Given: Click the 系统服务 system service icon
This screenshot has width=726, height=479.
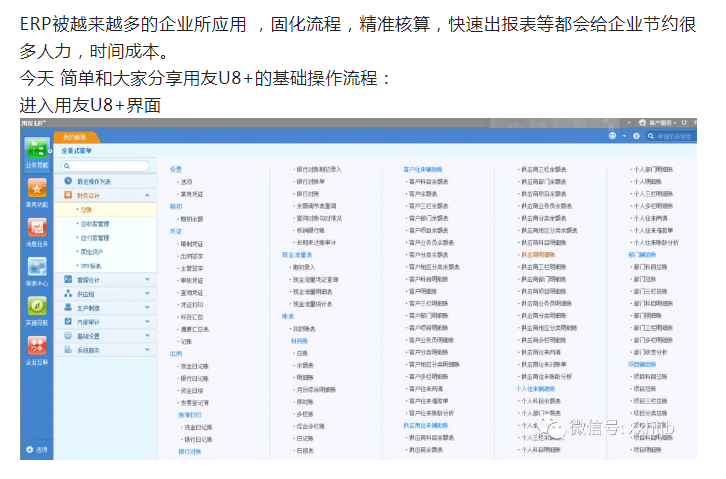Looking at the screenshot, I should point(68,349).
